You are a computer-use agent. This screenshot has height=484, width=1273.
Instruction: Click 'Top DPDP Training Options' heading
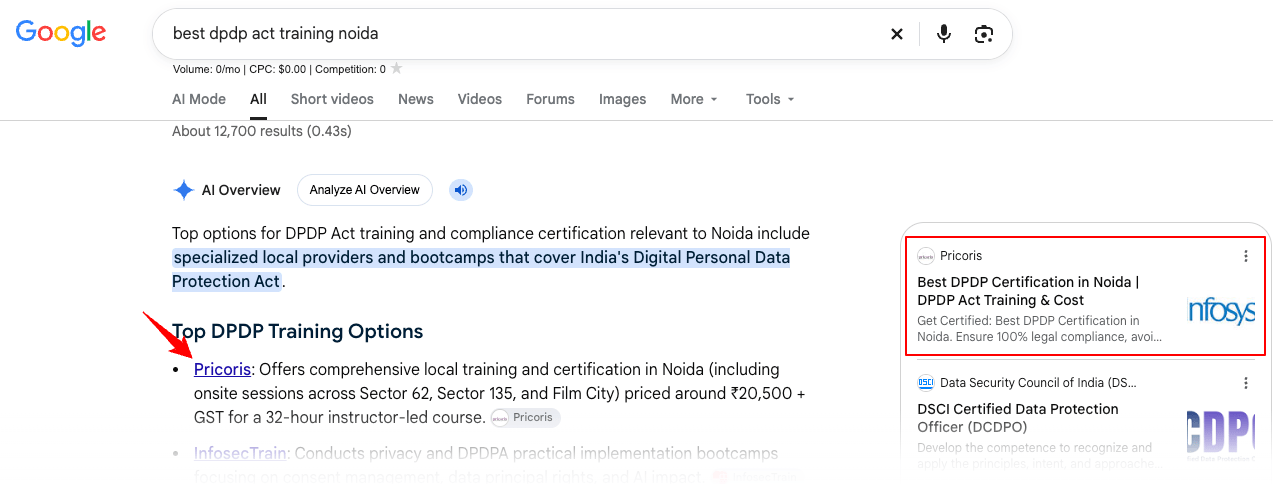point(298,331)
